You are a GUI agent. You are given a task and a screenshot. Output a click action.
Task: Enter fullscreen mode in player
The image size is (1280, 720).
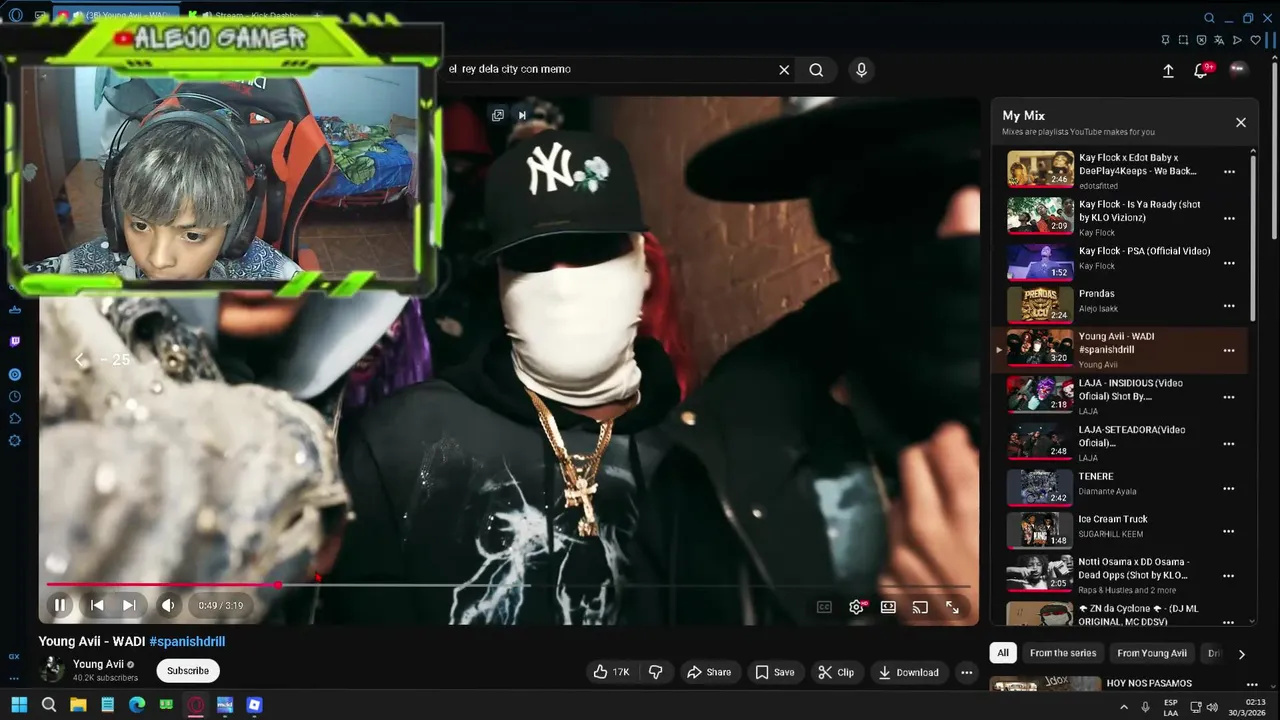click(x=952, y=607)
